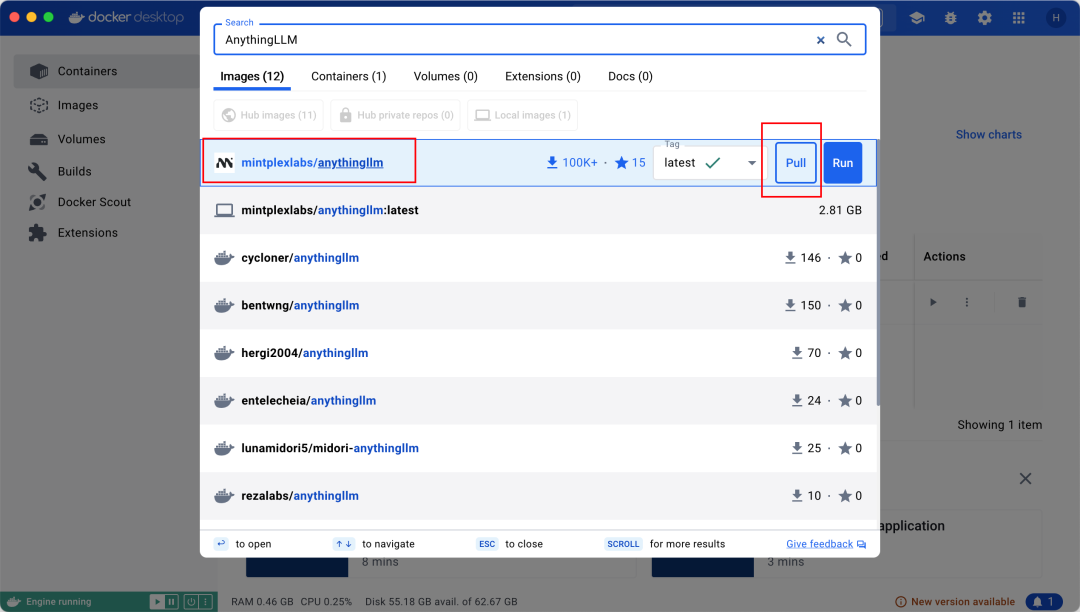Select the entelecheia/anythingllm result
This screenshot has width=1080, height=612.
click(x=539, y=400)
